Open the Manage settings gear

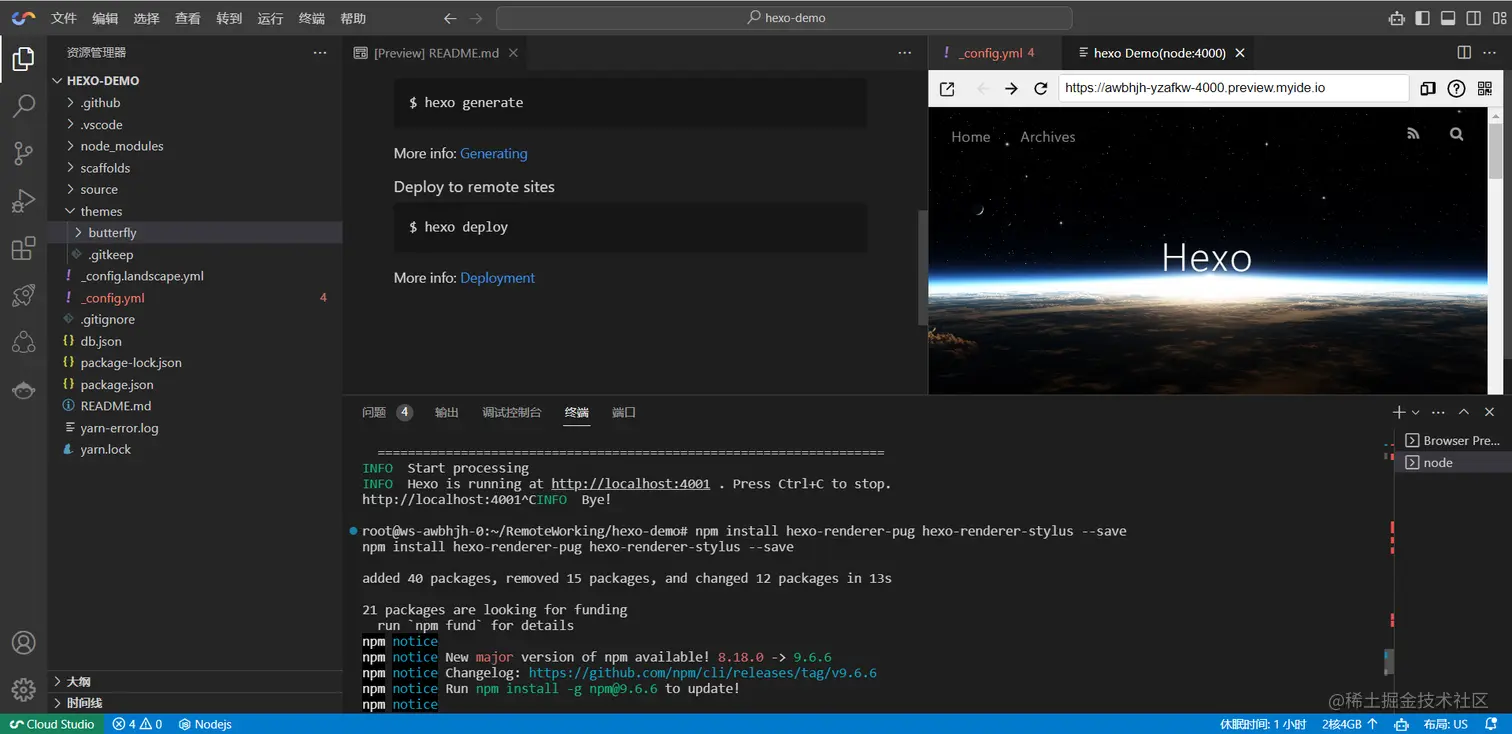23,690
